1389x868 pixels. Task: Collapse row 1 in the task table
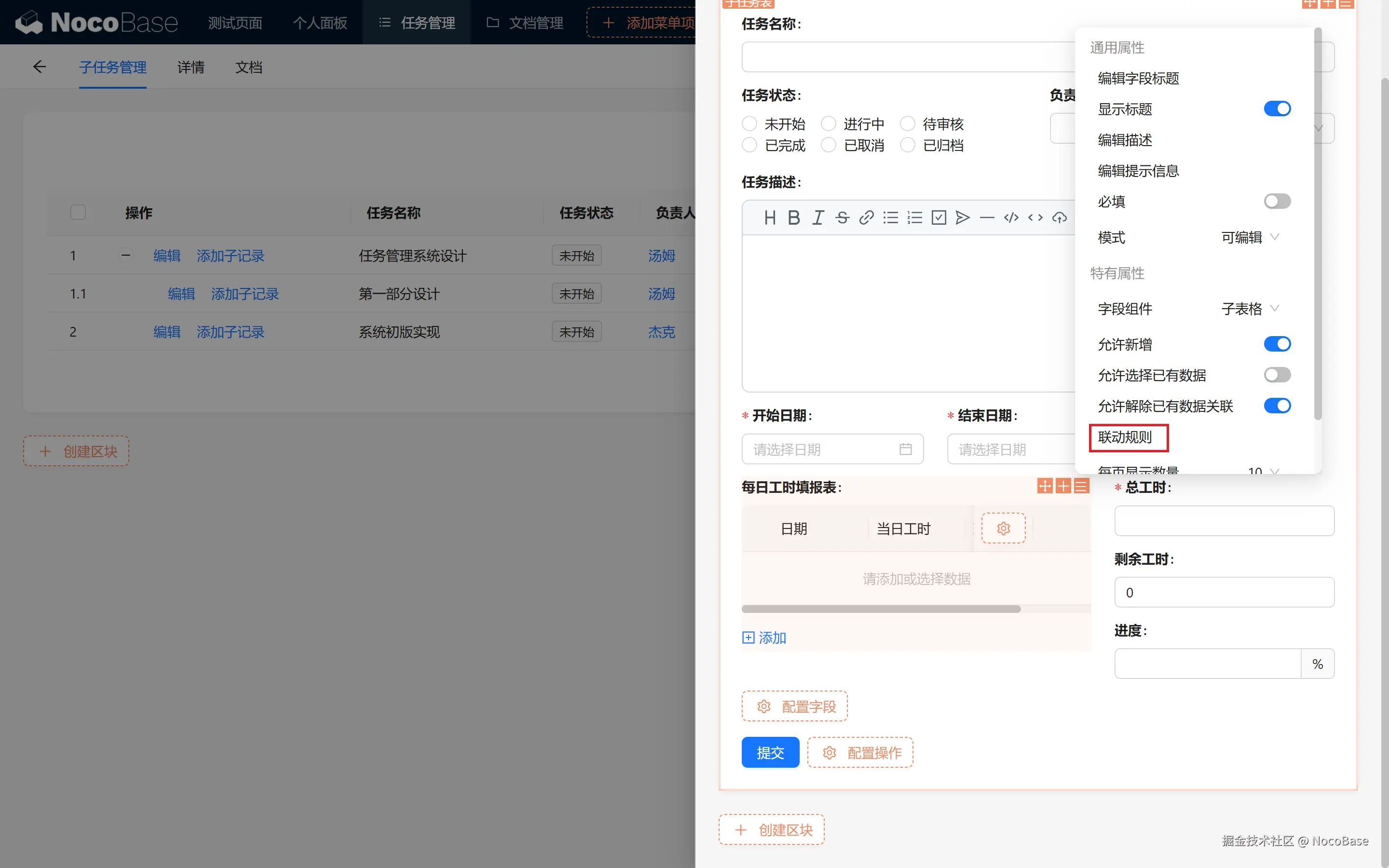click(x=126, y=255)
